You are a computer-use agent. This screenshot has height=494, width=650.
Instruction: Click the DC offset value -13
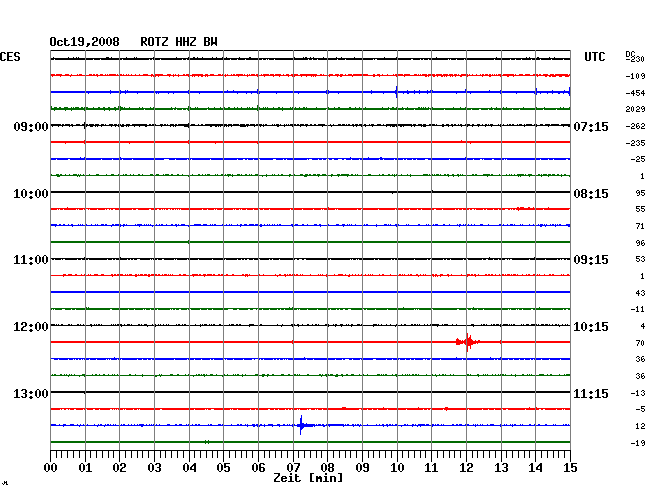click(x=638, y=393)
